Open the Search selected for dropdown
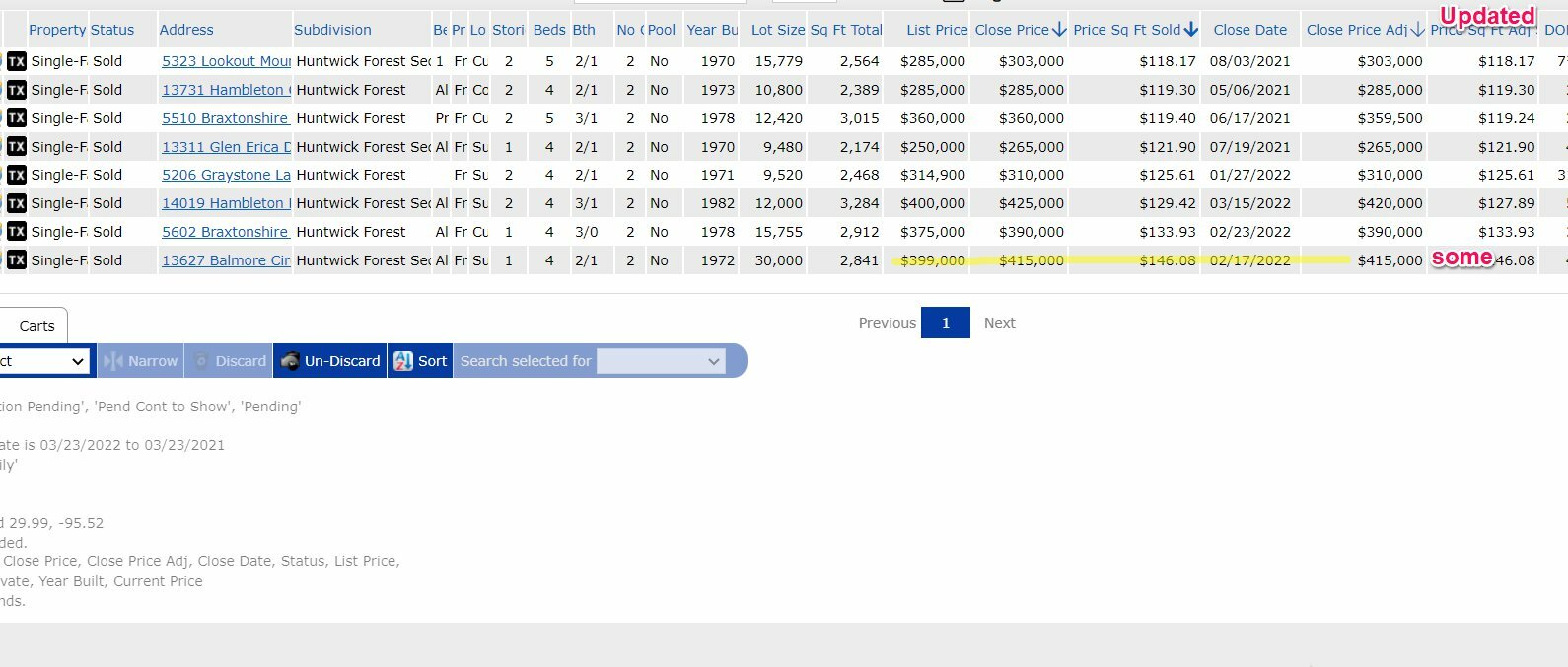The image size is (1568, 667). tap(661, 361)
